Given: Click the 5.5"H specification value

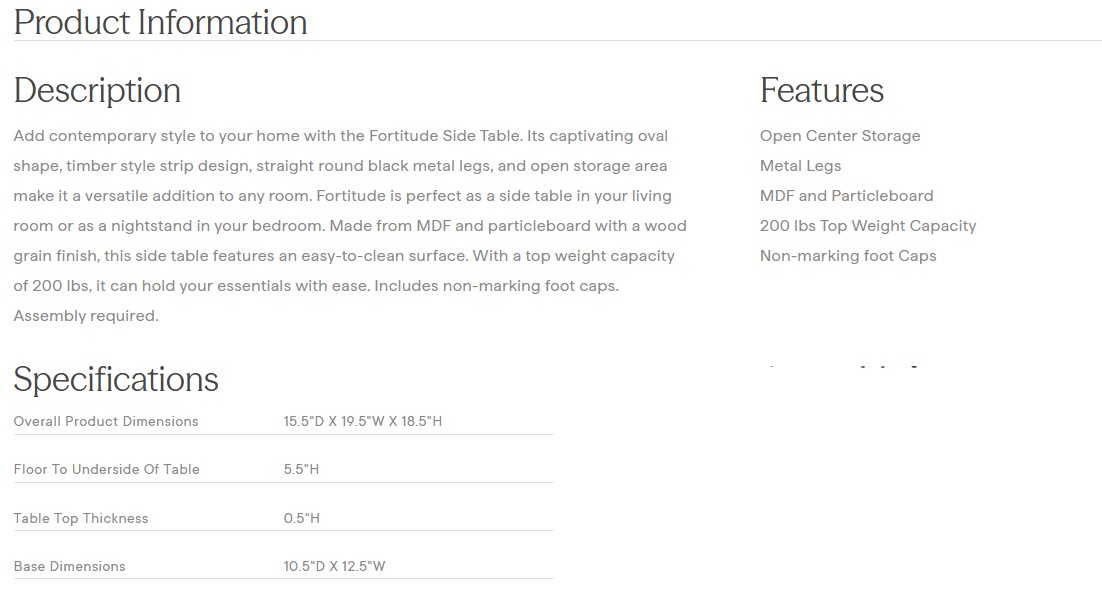Looking at the screenshot, I should point(301,469).
